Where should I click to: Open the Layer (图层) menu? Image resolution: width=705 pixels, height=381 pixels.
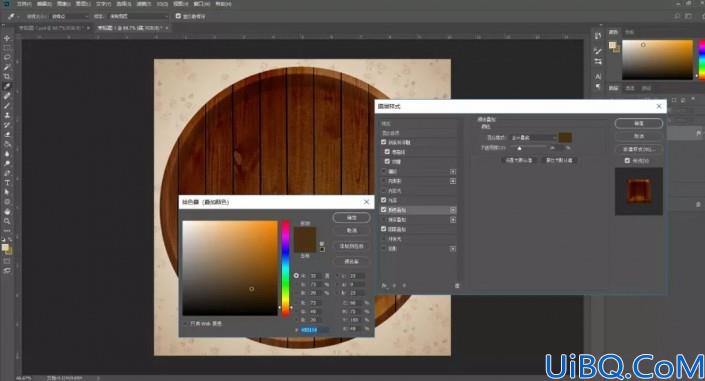pyautogui.click(x=83, y=4)
